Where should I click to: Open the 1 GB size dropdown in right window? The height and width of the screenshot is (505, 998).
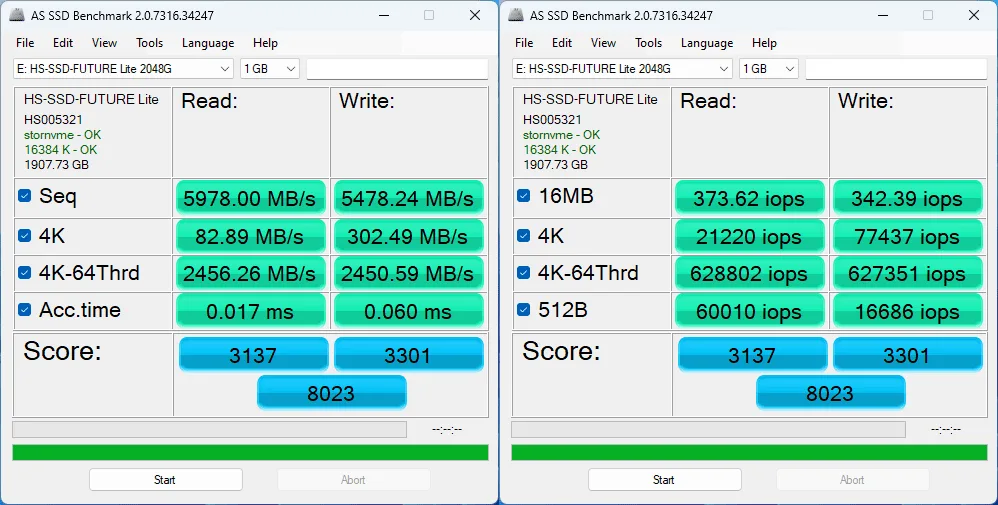769,69
